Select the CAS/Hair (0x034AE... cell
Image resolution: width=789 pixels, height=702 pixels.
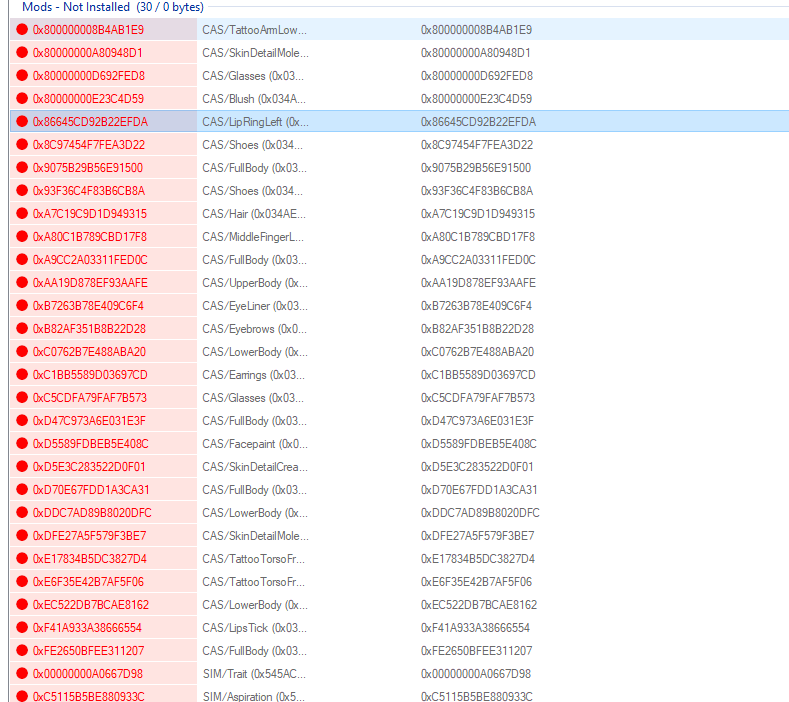(x=254, y=214)
